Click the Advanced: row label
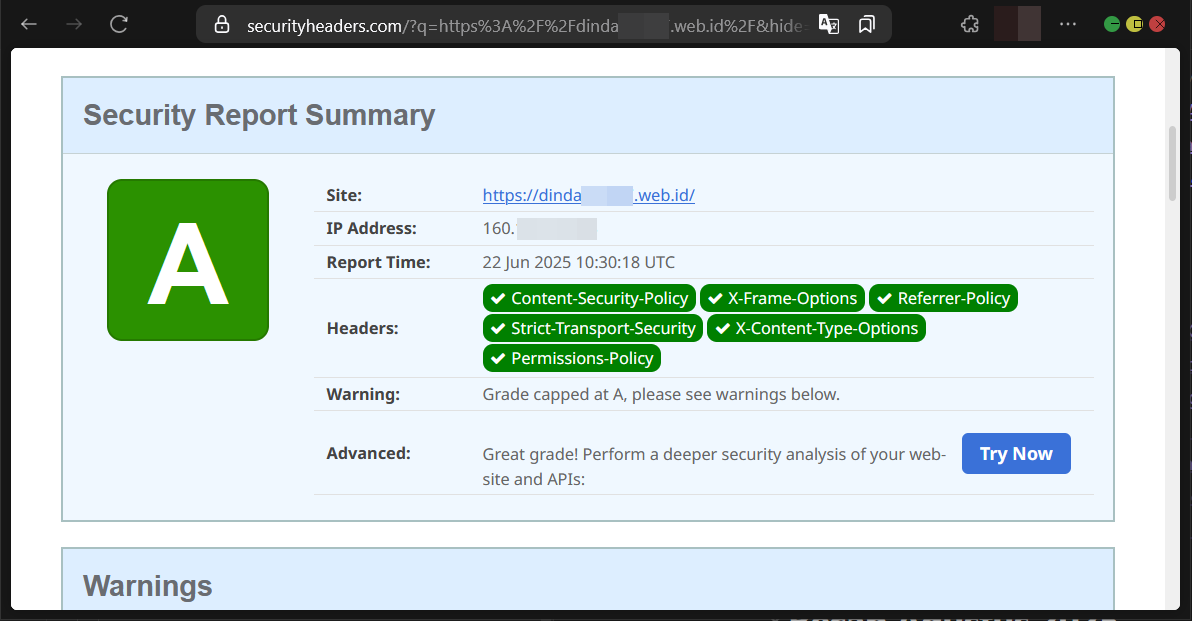Screen dimensions: 1192x621 (x=369, y=454)
